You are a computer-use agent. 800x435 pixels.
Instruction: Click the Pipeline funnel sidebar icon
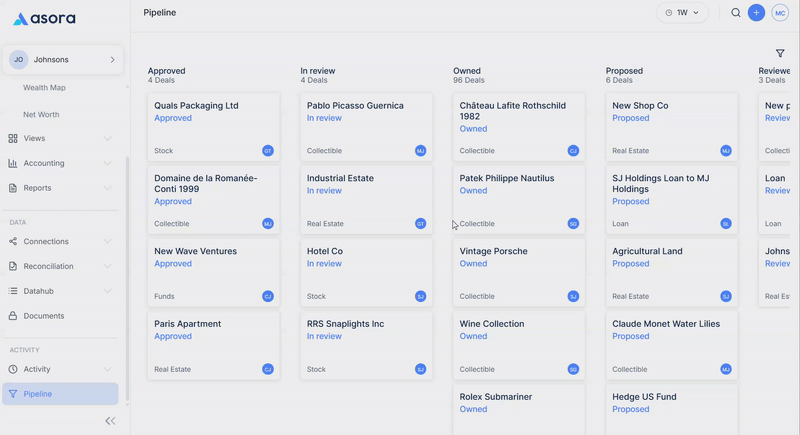[x=13, y=394]
